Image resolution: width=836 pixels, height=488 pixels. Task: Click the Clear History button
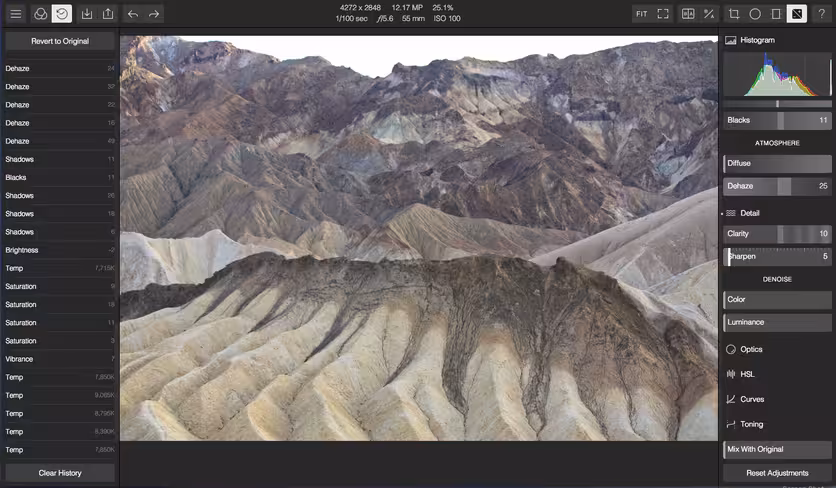coord(60,473)
